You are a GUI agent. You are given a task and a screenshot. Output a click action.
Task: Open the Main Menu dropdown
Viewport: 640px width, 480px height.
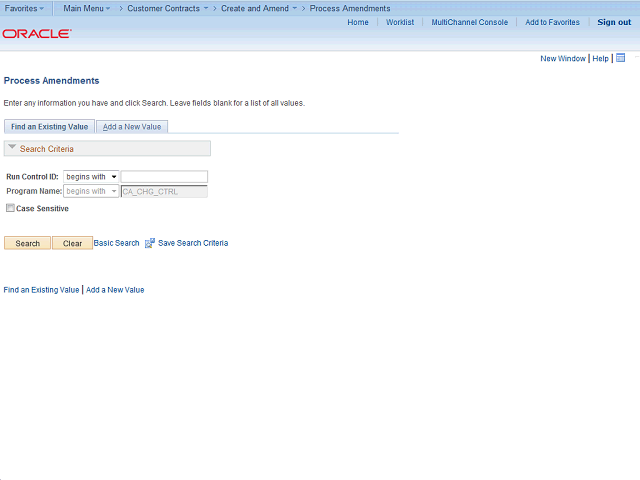click(87, 8)
